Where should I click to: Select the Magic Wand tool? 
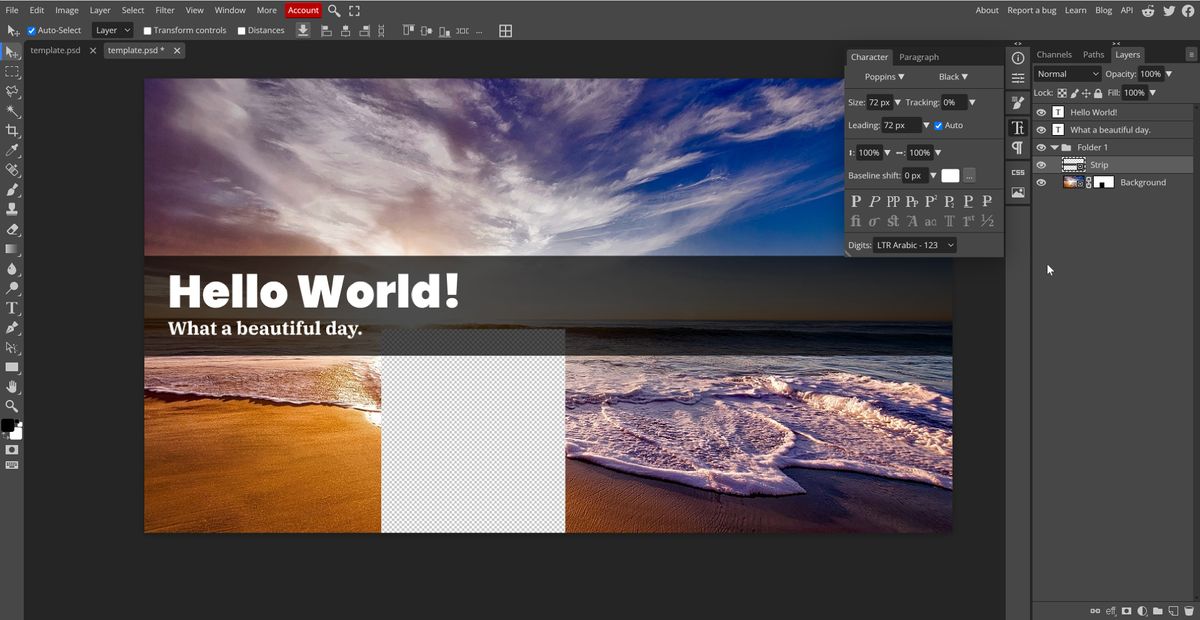[12, 111]
